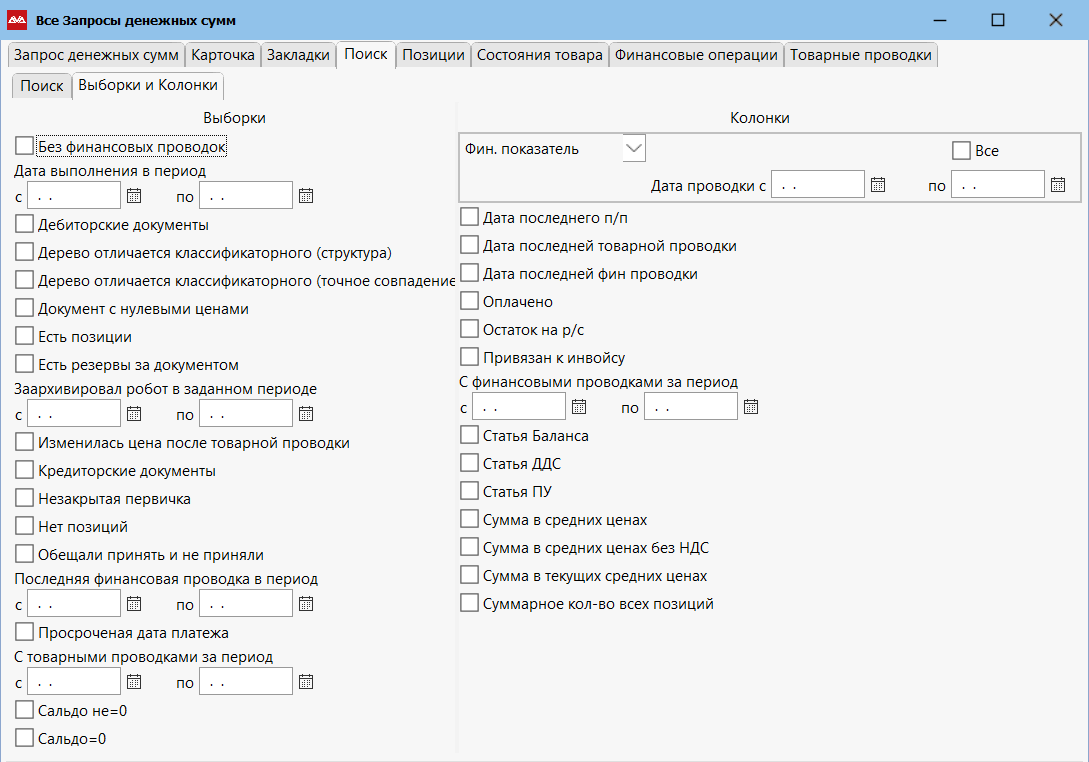The image size is (1089, 762).
Task: Click 'Последняя финансовая проводка' start date field
Action: tap(74, 604)
